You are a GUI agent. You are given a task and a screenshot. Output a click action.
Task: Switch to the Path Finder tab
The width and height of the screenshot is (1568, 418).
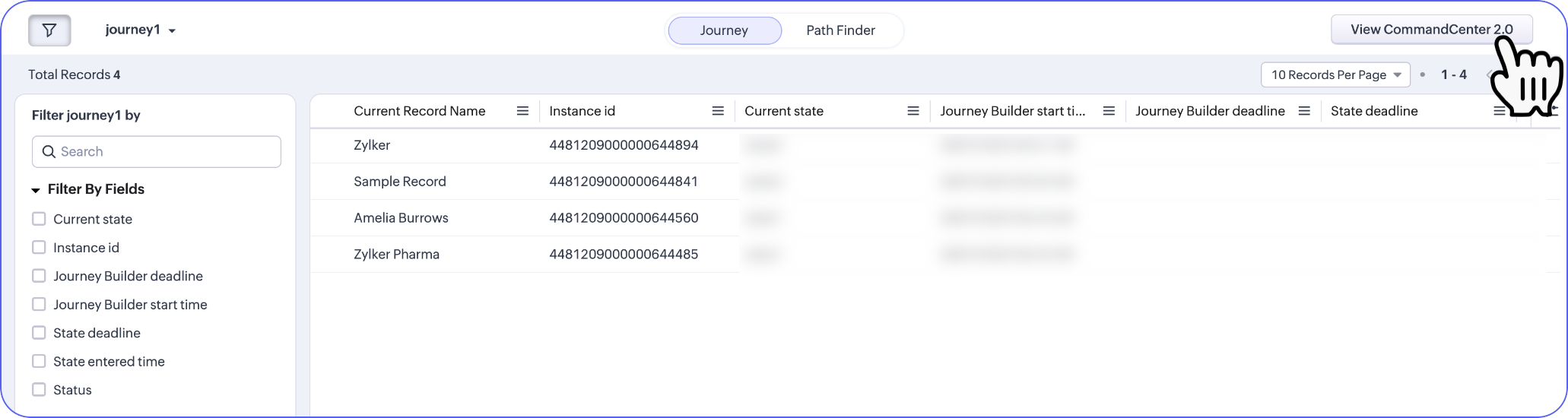840,30
